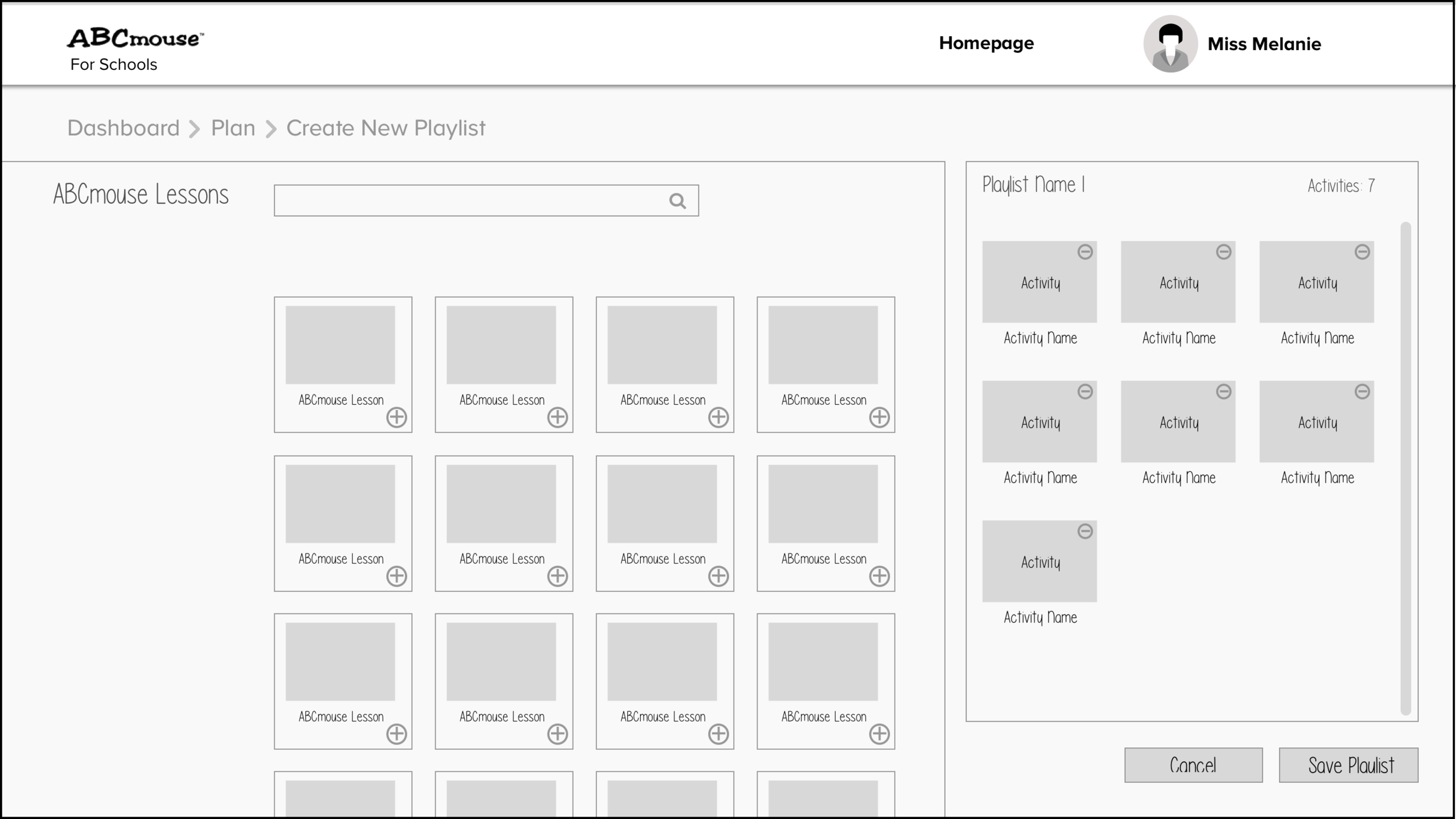Viewport: 1456px width, 819px height.
Task: Remove middle activity in playlist's second row
Action: click(x=1224, y=391)
